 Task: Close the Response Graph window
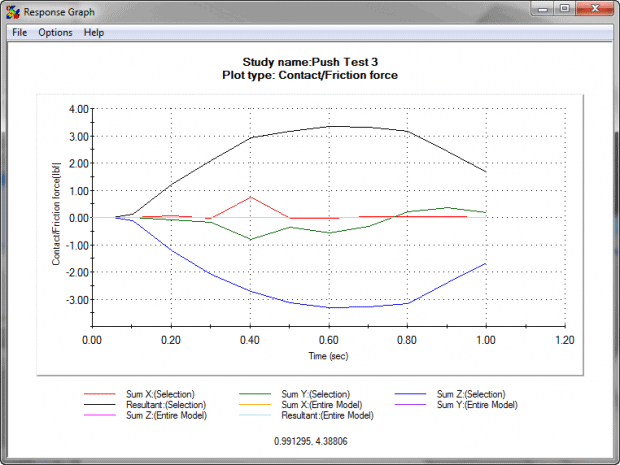pos(595,9)
